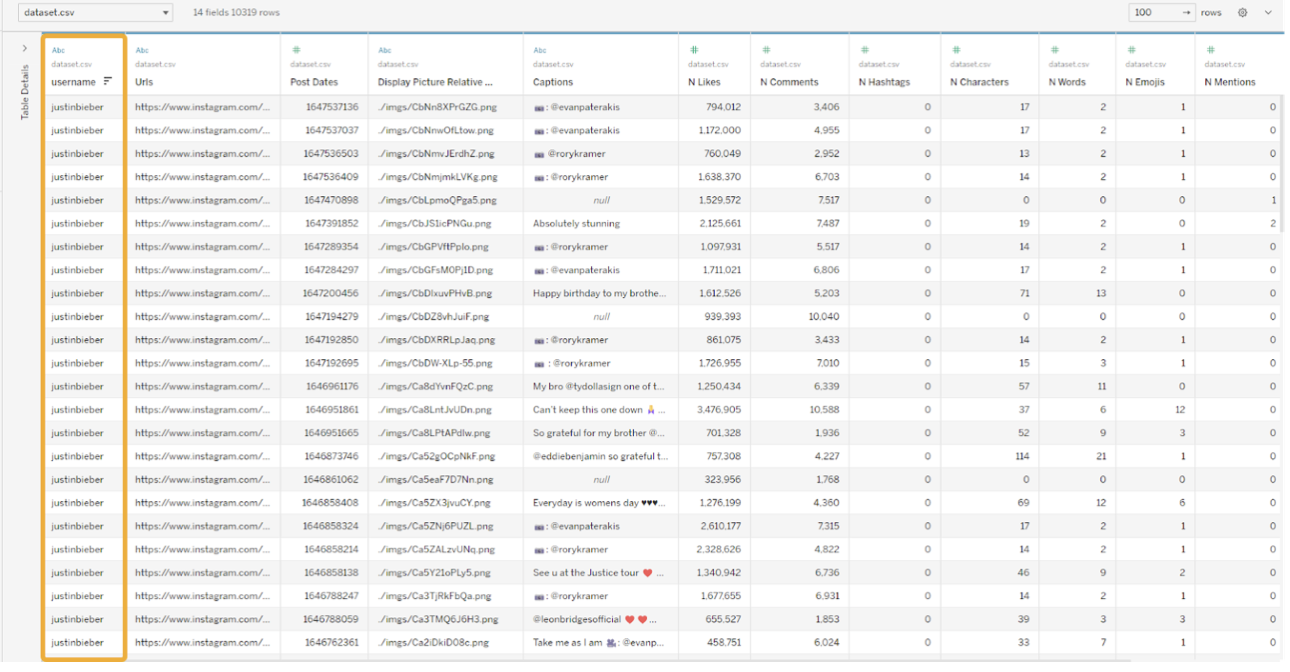
Task: Expand the Table Details sidebar
Action: point(24,46)
